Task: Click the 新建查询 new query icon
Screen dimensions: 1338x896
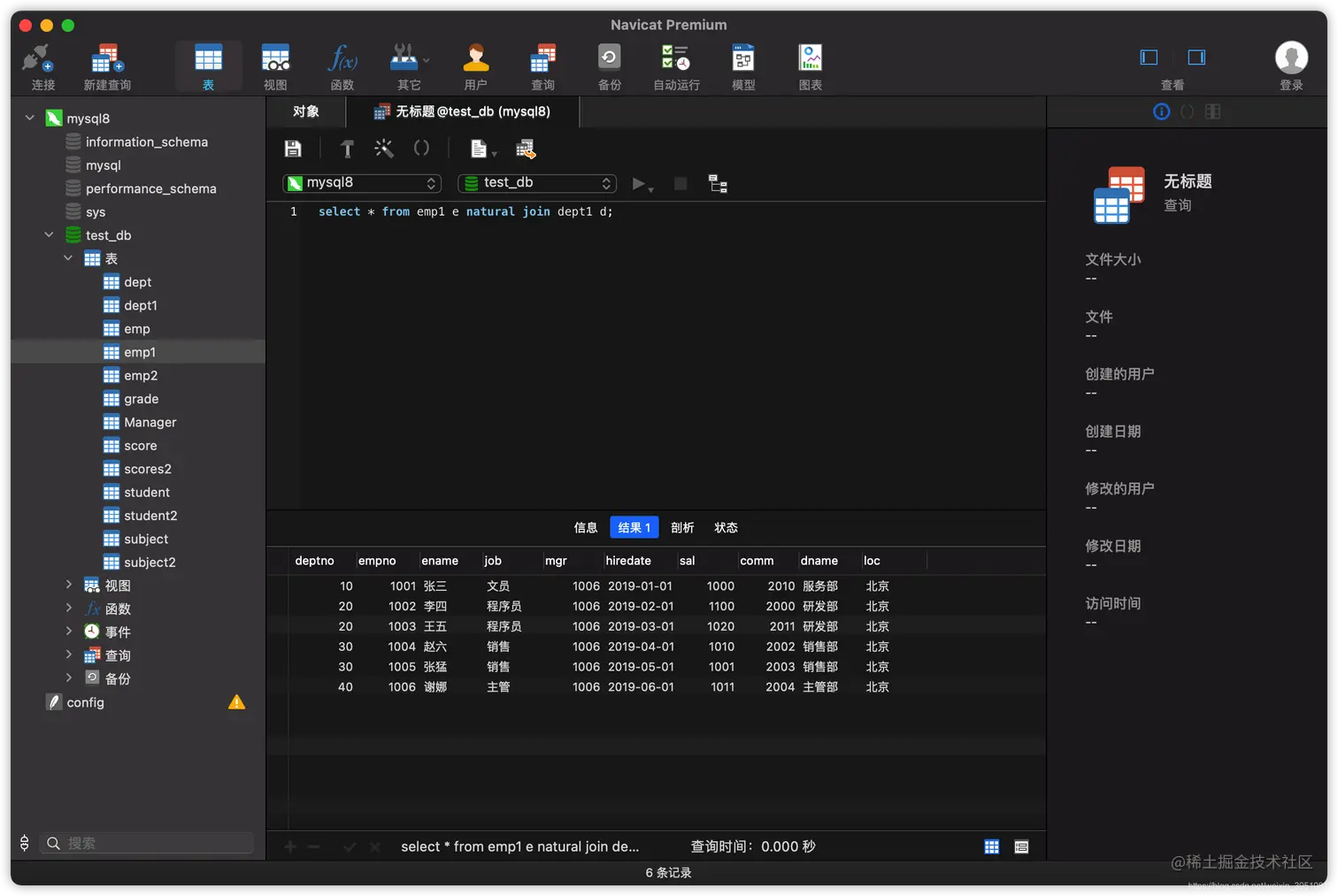Action: (x=107, y=67)
